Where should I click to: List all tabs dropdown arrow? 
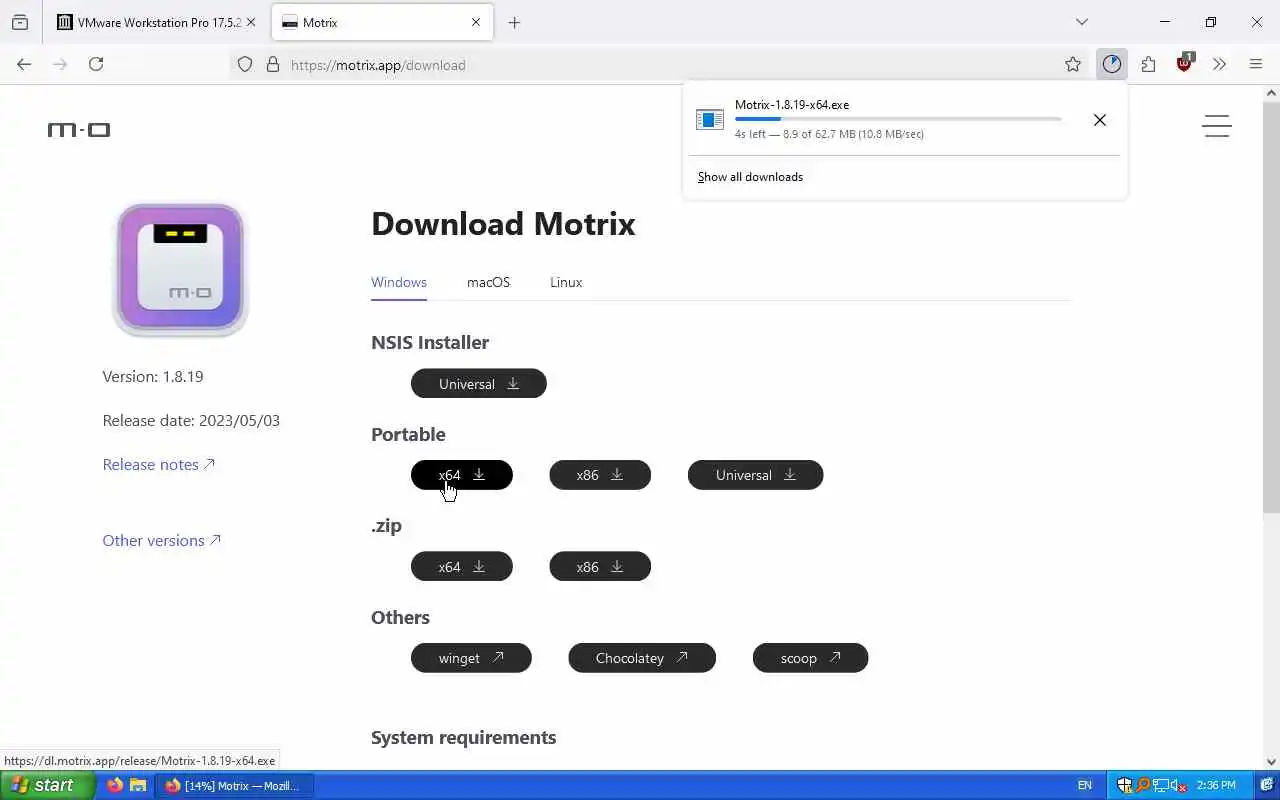(1081, 22)
